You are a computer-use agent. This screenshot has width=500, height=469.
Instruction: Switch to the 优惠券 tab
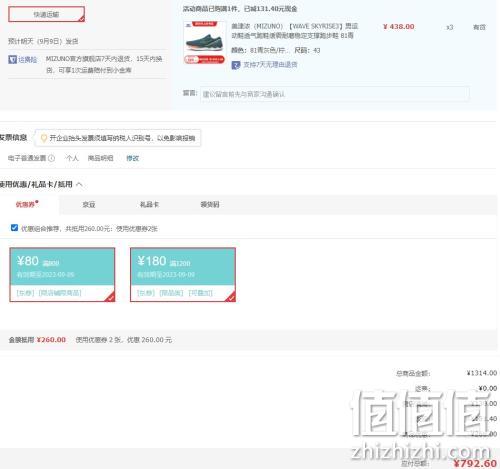27,204
